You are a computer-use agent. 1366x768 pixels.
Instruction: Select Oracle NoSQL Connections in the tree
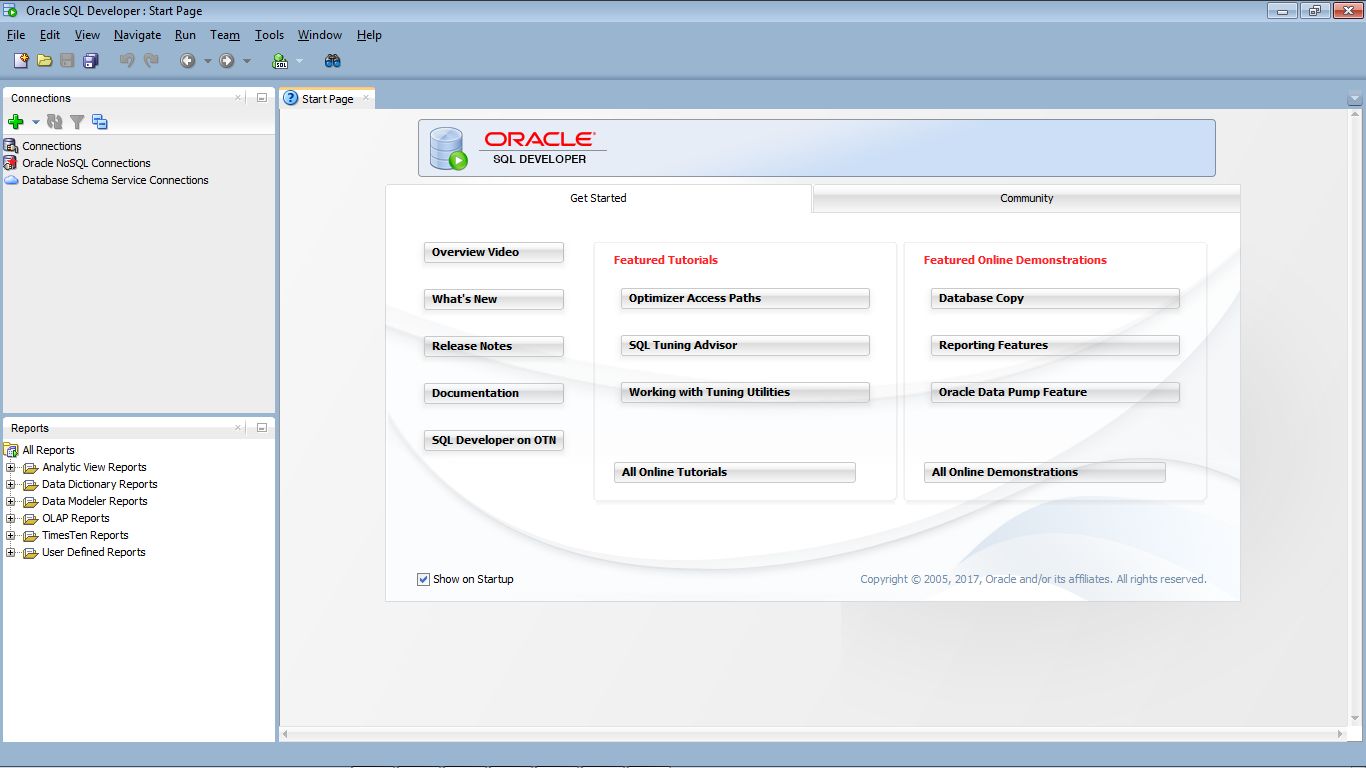(x=86, y=162)
